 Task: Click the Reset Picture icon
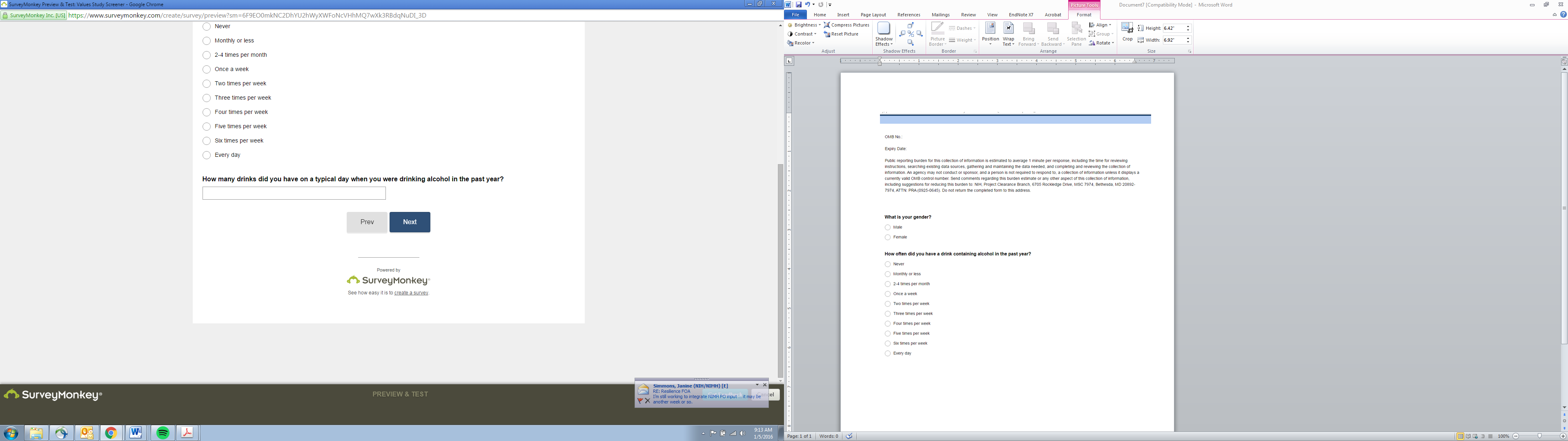pos(827,34)
